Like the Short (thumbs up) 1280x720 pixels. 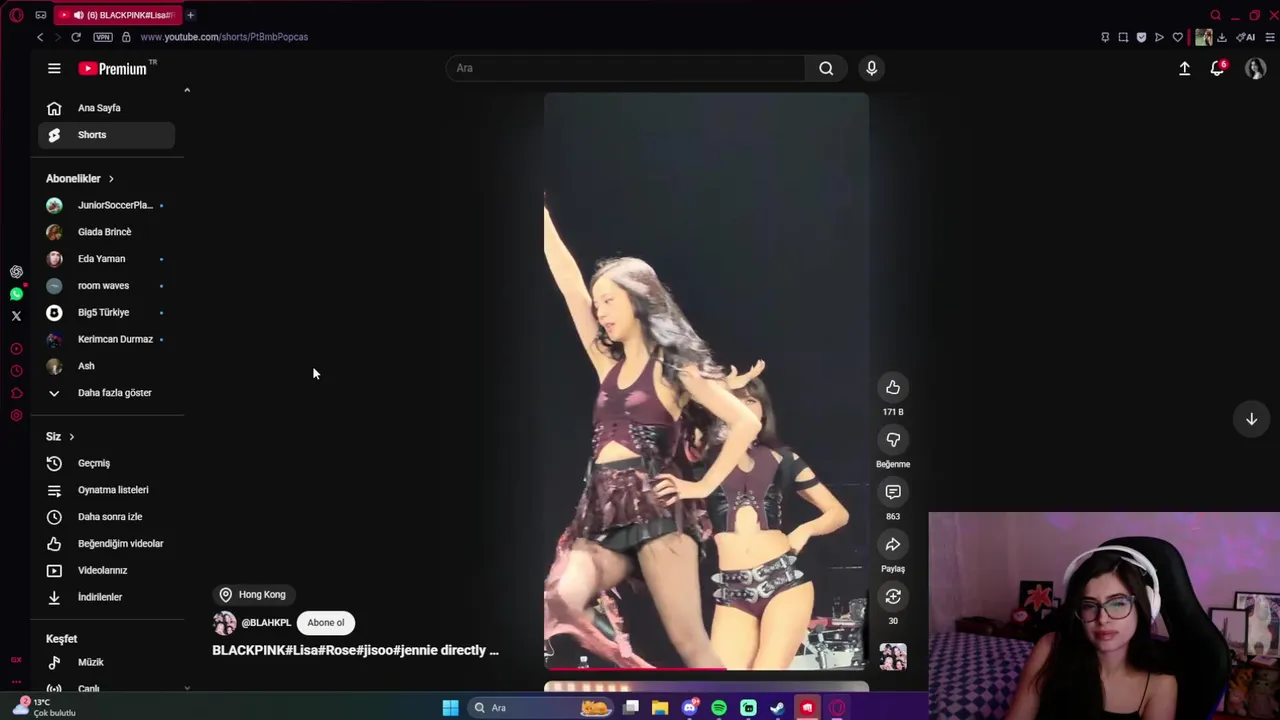pyautogui.click(x=893, y=388)
